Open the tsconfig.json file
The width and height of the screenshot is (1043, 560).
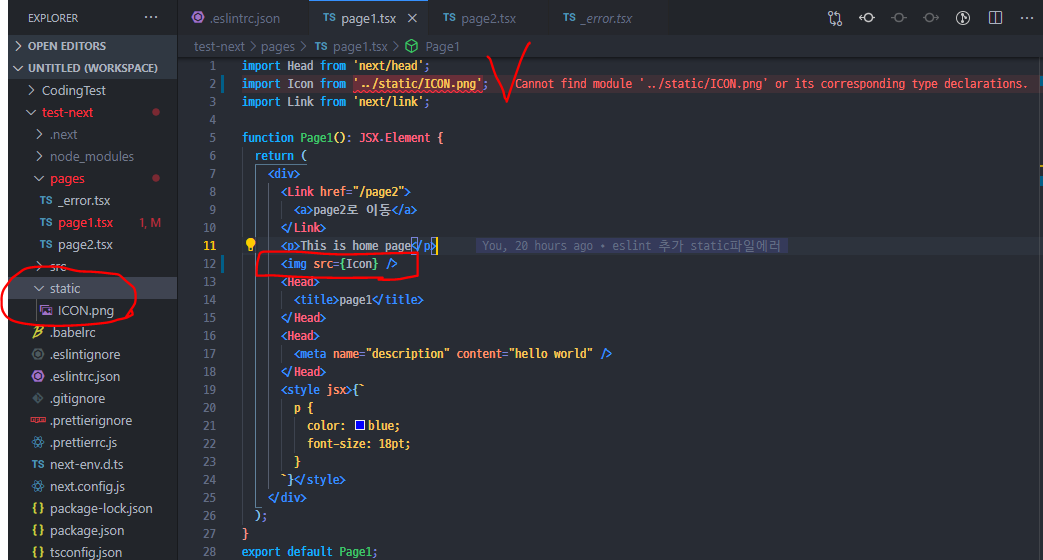(x=92, y=551)
